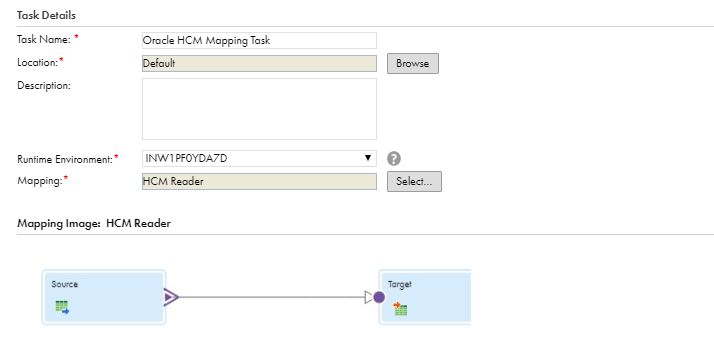Click the Task Details section header
The width and height of the screenshot is (714, 364).
point(46,15)
